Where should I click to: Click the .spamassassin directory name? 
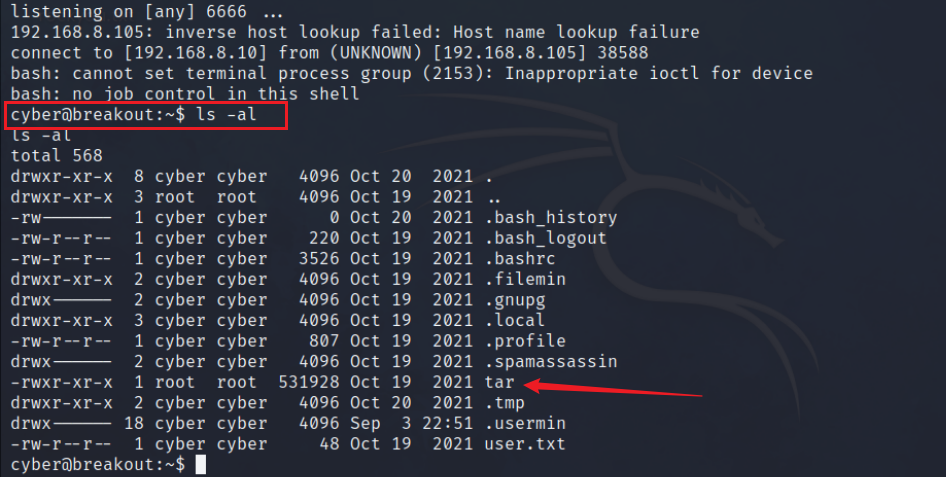tap(551, 361)
